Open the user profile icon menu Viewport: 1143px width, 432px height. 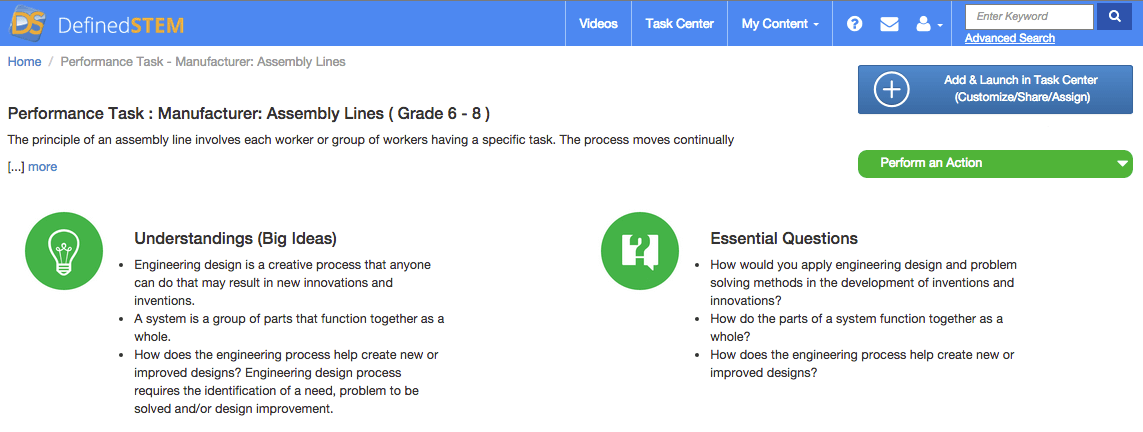point(929,24)
